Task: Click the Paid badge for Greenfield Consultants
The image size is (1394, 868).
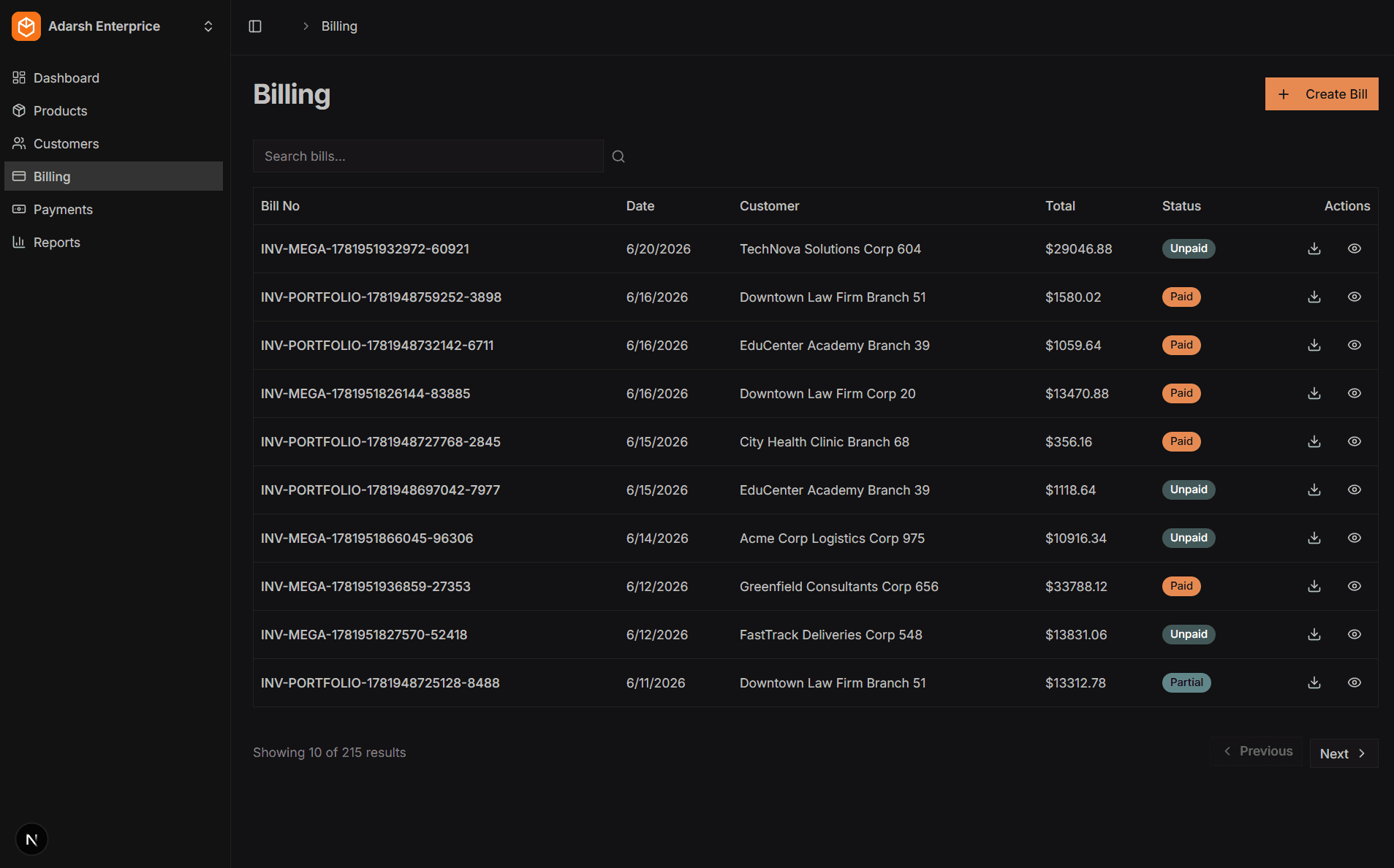Action: pos(1181,586)
